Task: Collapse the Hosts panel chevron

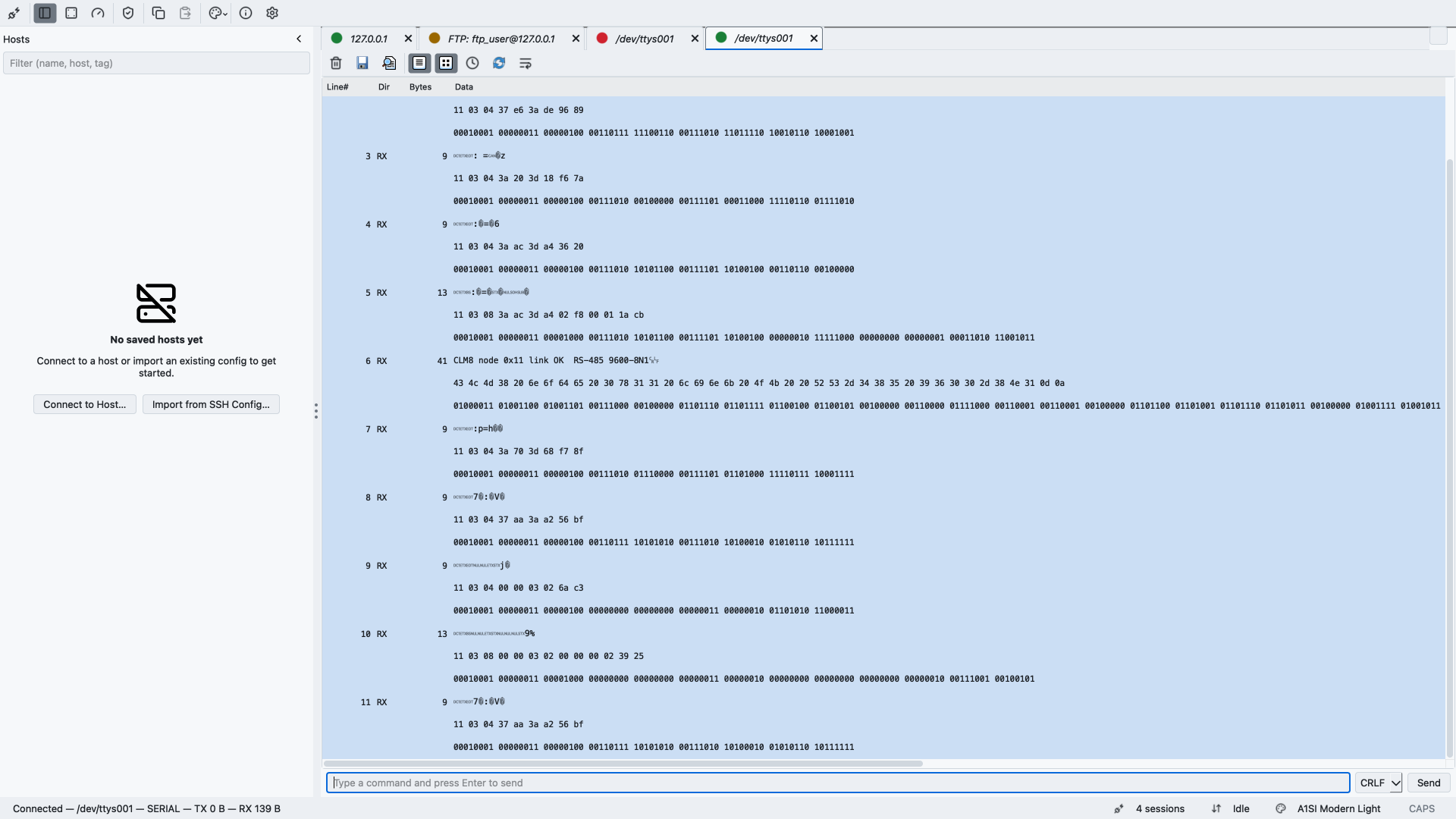Action: pyautogui.click(x=299, y=39)
